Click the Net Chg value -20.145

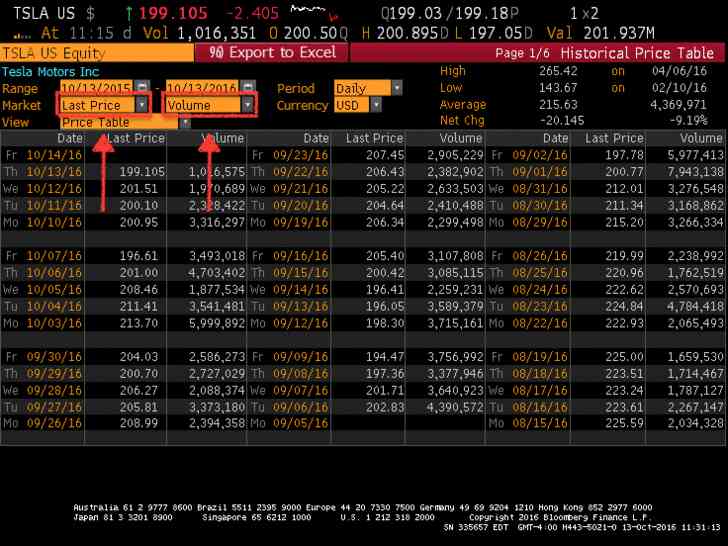(x=562, y=121)
